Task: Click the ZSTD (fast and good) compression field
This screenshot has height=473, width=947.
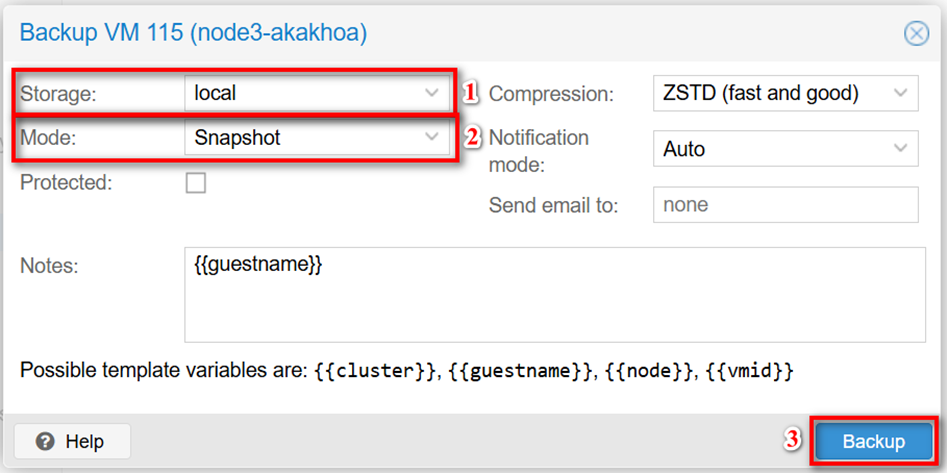Action: click(x=765, y=93)
